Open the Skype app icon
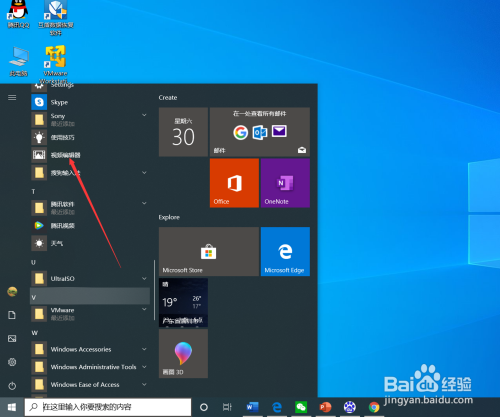 (x=39, y=102)
